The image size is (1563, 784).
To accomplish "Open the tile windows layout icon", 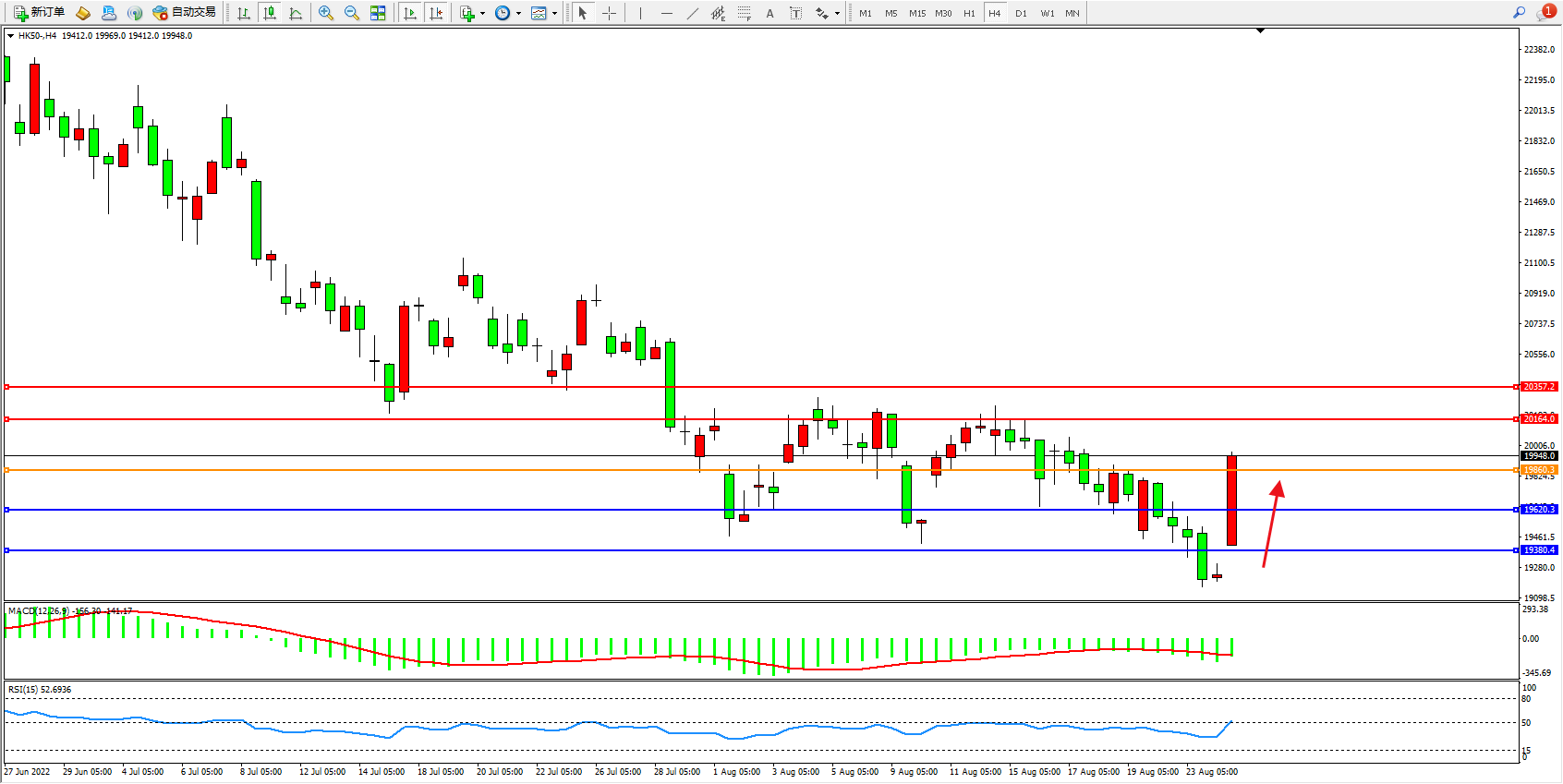I will tap(378, 13).
